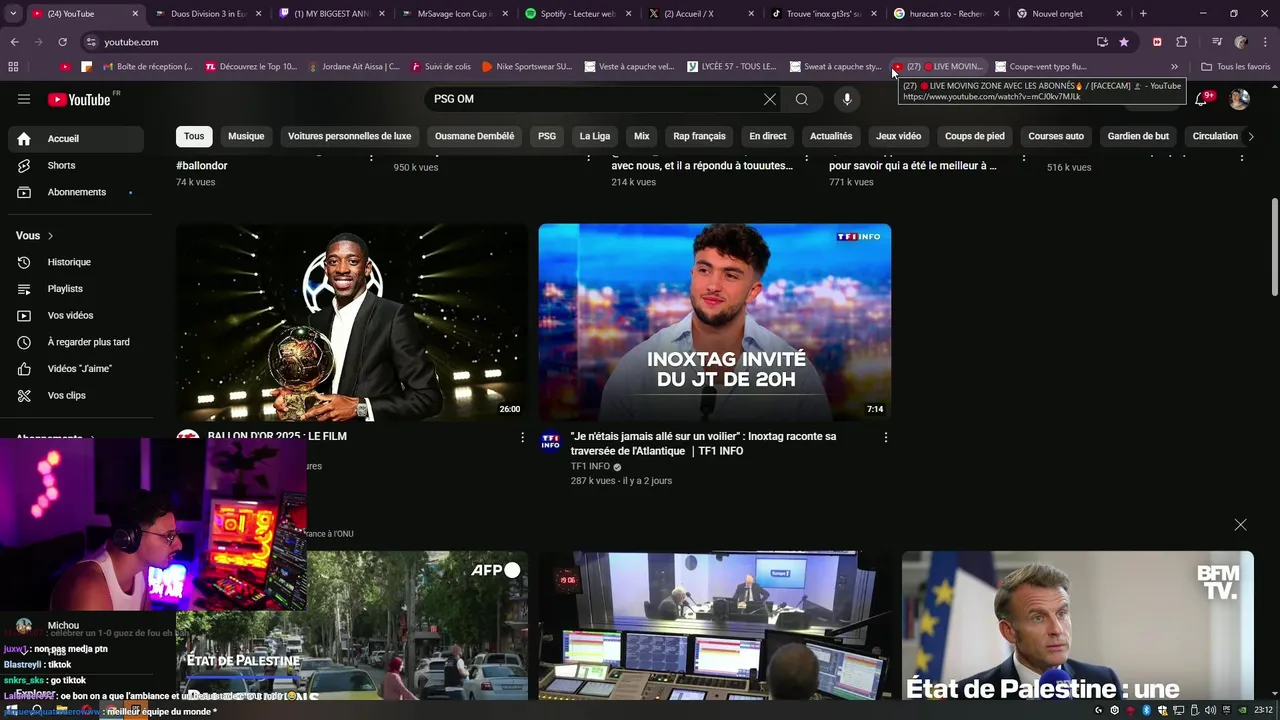This screenshot has height=720, width=1280.
Task: Open Accueil in the sidebar
Action: (x=76, y=139)
